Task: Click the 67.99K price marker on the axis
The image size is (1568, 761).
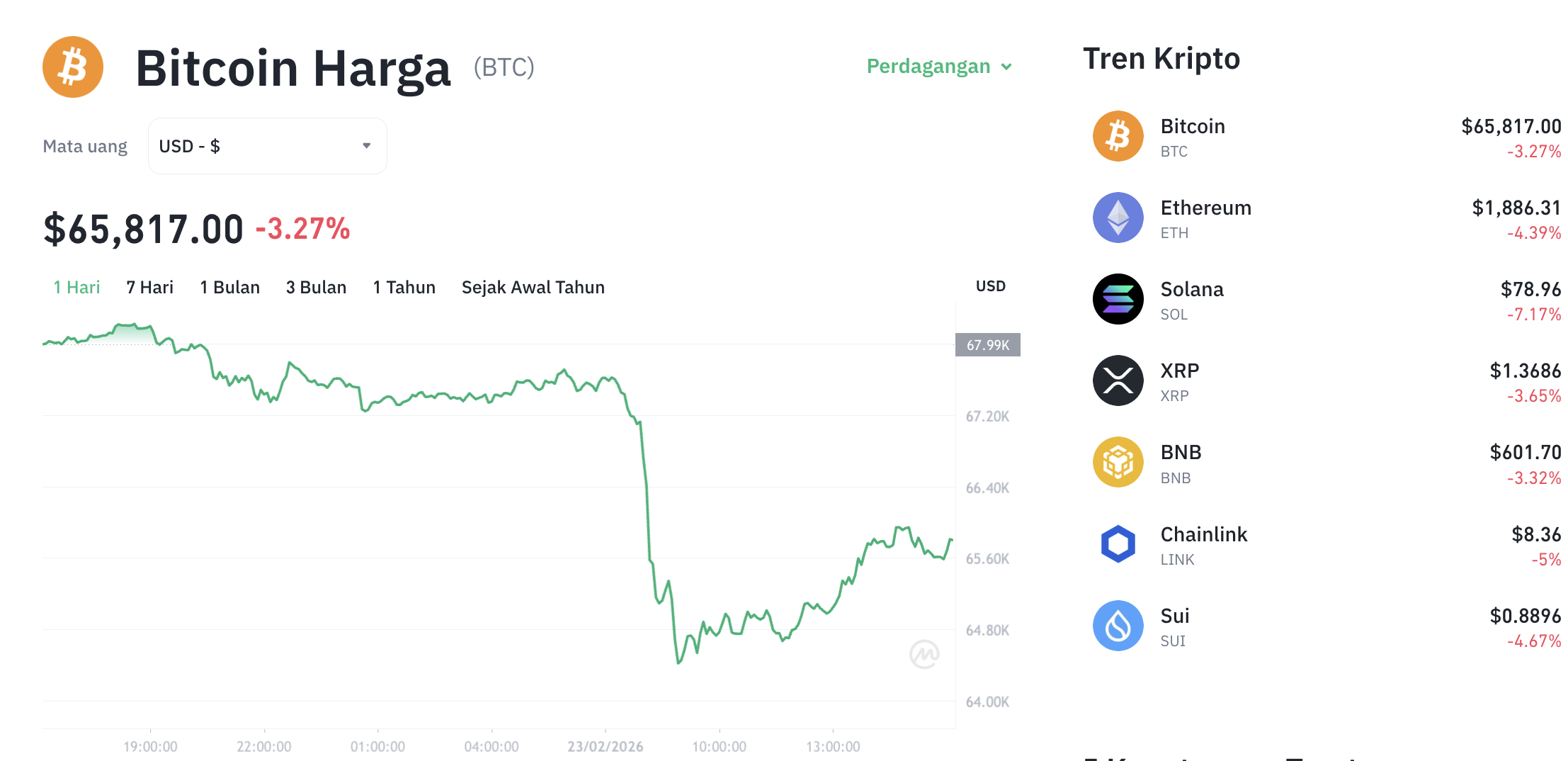Action: pyautogui.click(x=988, y=345)
